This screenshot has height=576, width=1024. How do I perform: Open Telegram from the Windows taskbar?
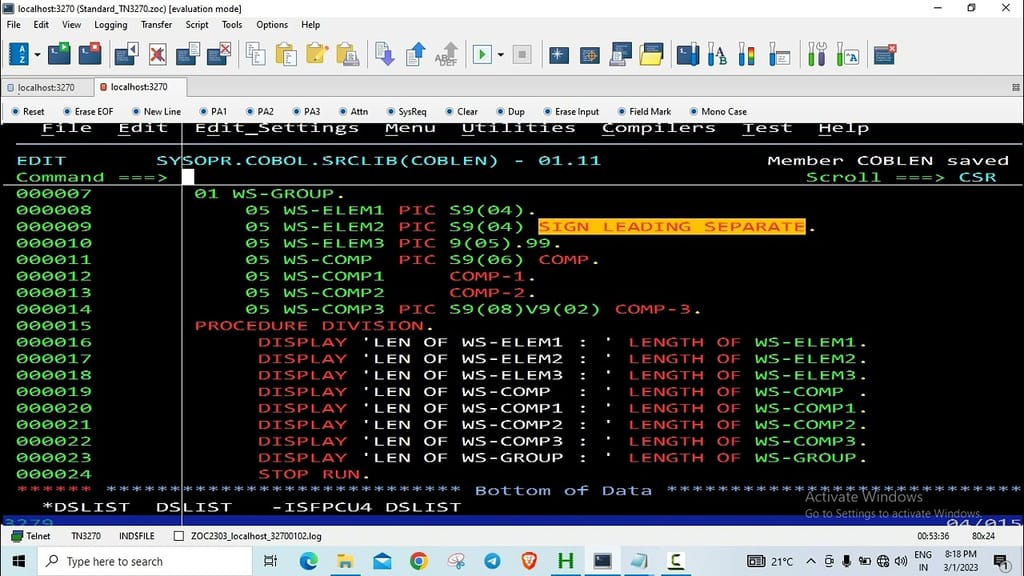[x=493, y=561]
